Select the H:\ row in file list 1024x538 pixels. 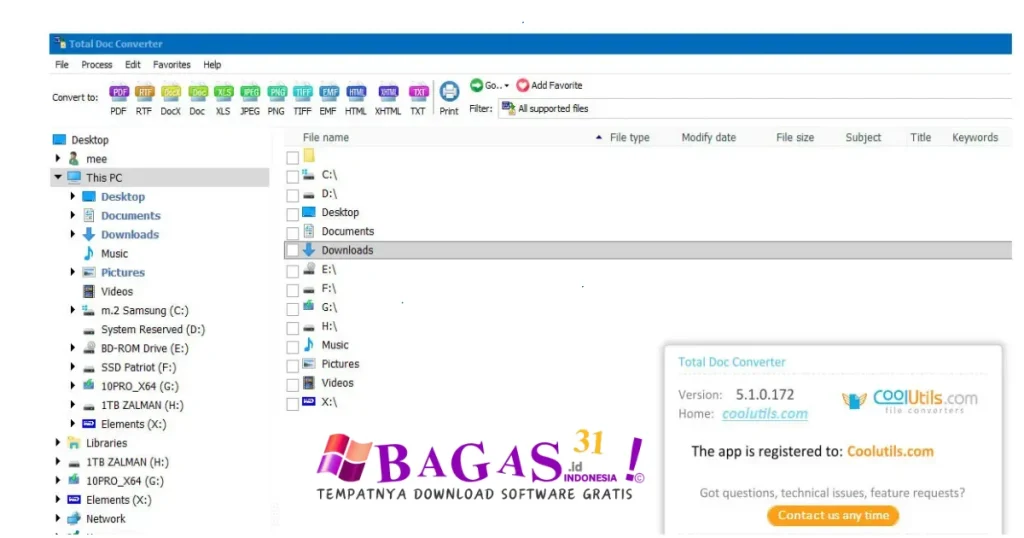(648, 326)
